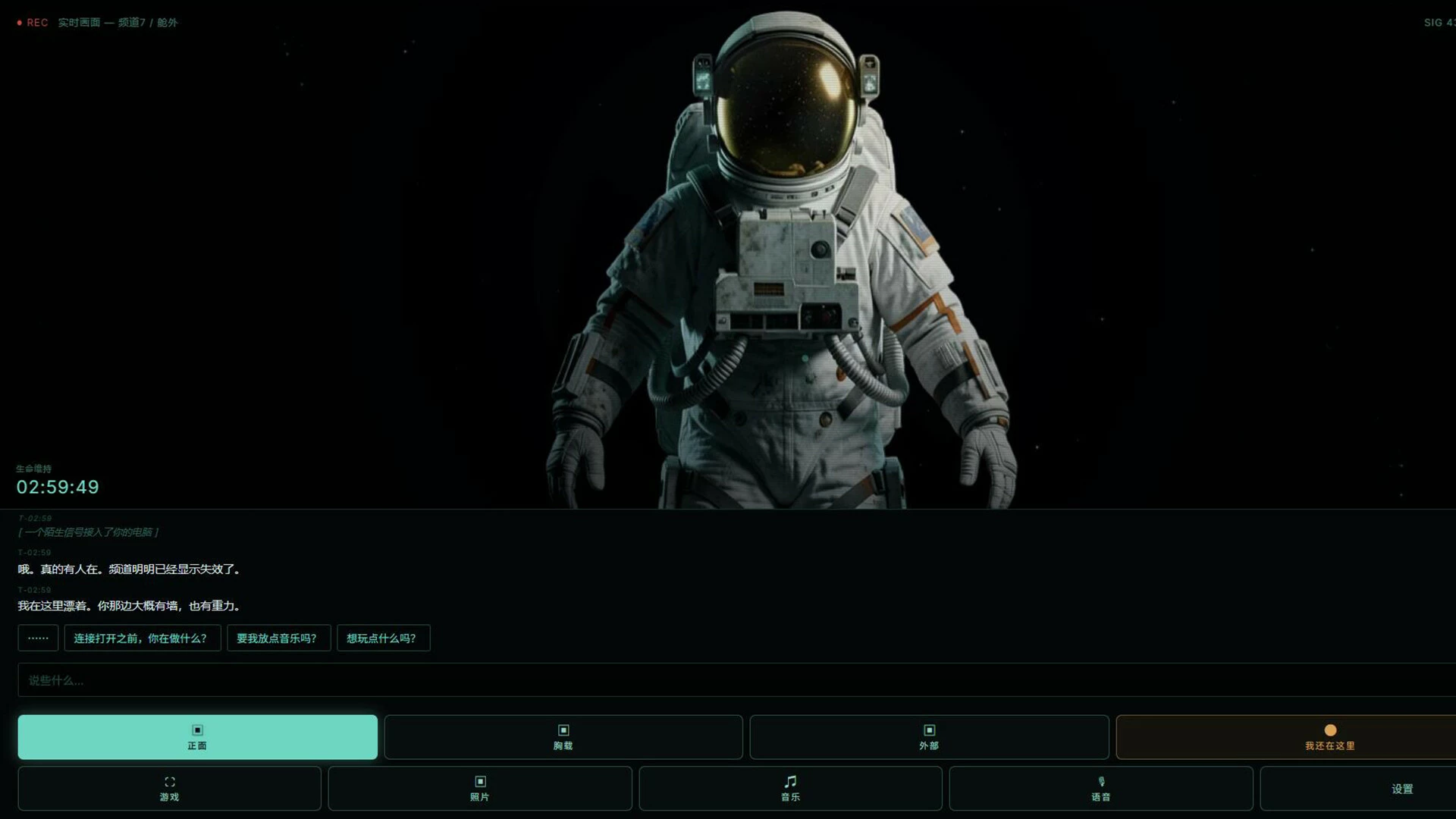Click the log line "一个陌生信号接入了你的电脑"
Image resolution: width=1456 pixels, height=819 pixels.
point(89,532)
